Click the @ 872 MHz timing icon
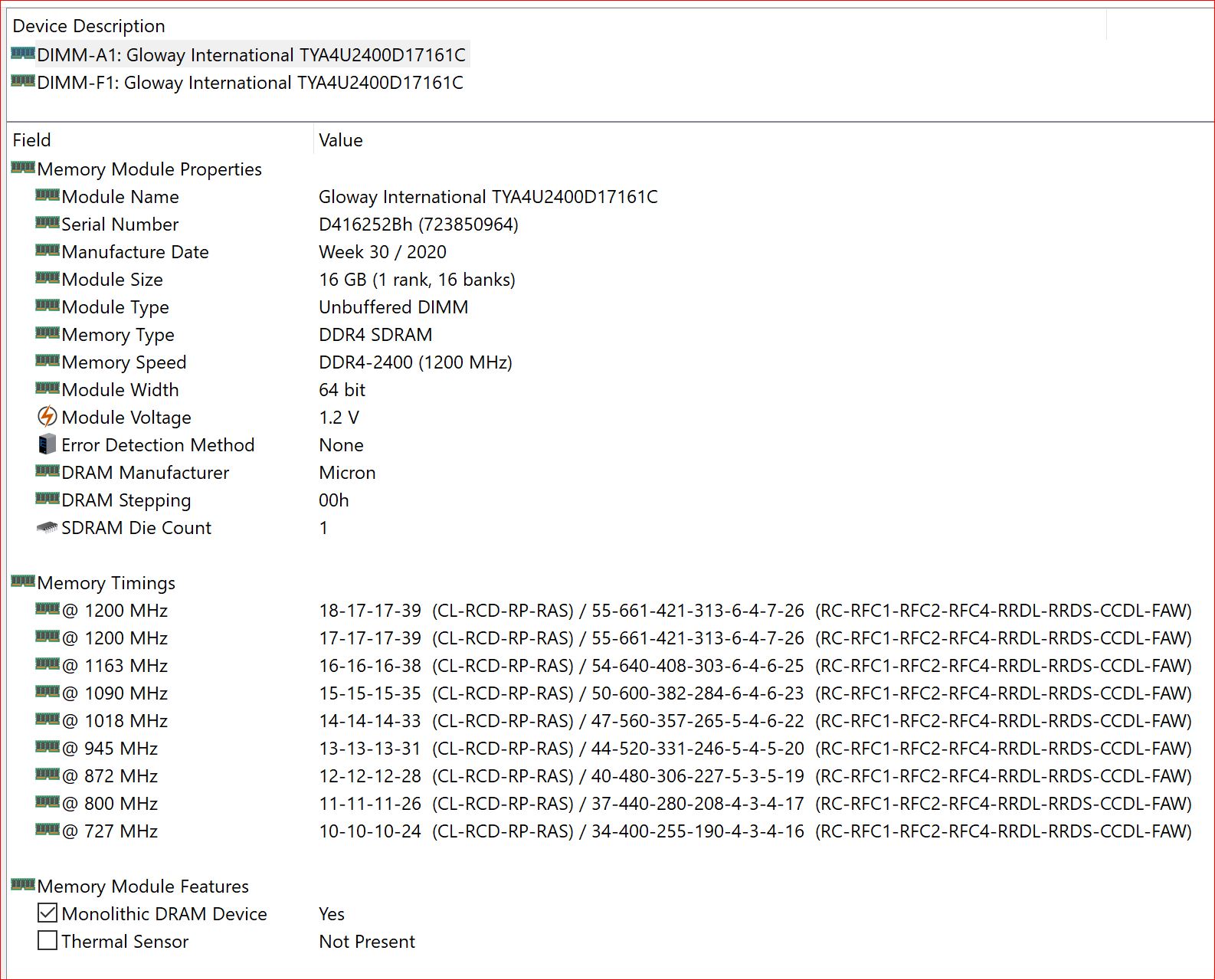This screenshot has height=980, width=1215. tap(47, 775)
